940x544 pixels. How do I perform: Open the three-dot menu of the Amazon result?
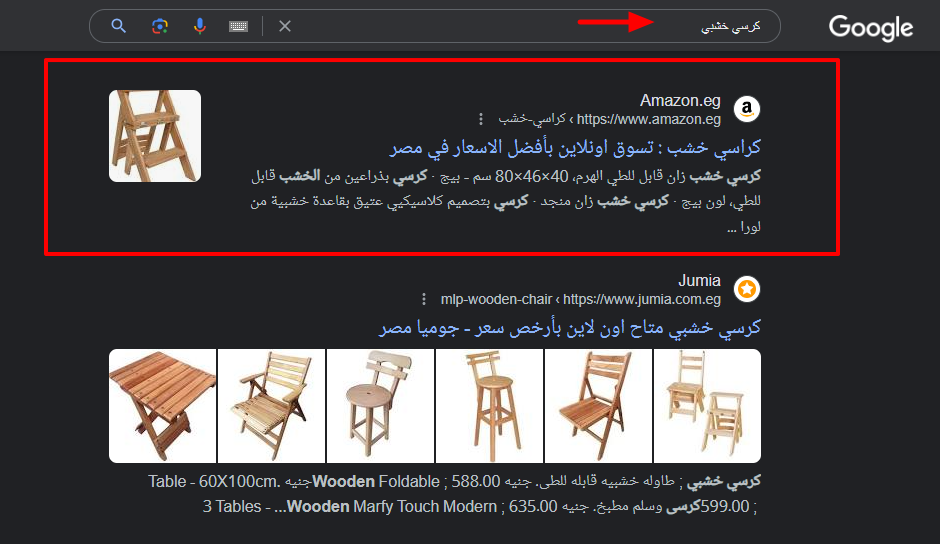[x=481, y=119]
